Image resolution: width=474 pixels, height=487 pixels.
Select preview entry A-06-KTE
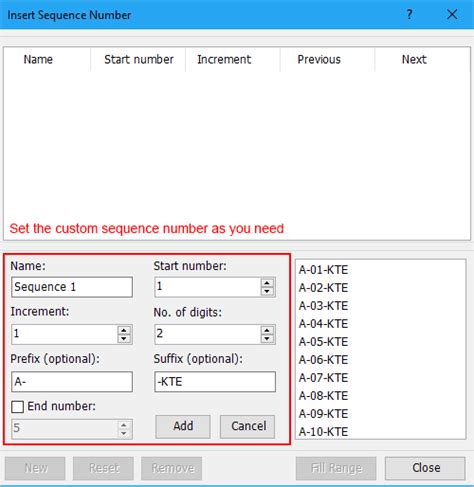click(x=323, y=360)
